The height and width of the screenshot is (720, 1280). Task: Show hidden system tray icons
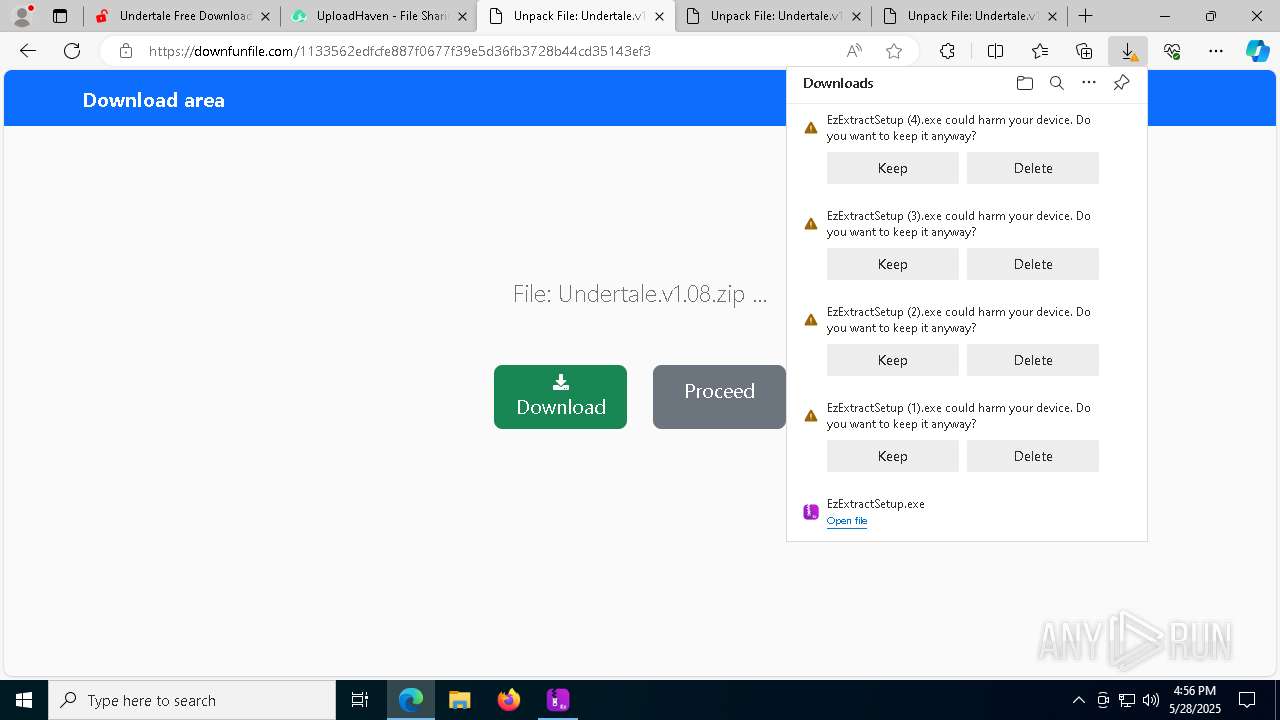point(1078,700)
